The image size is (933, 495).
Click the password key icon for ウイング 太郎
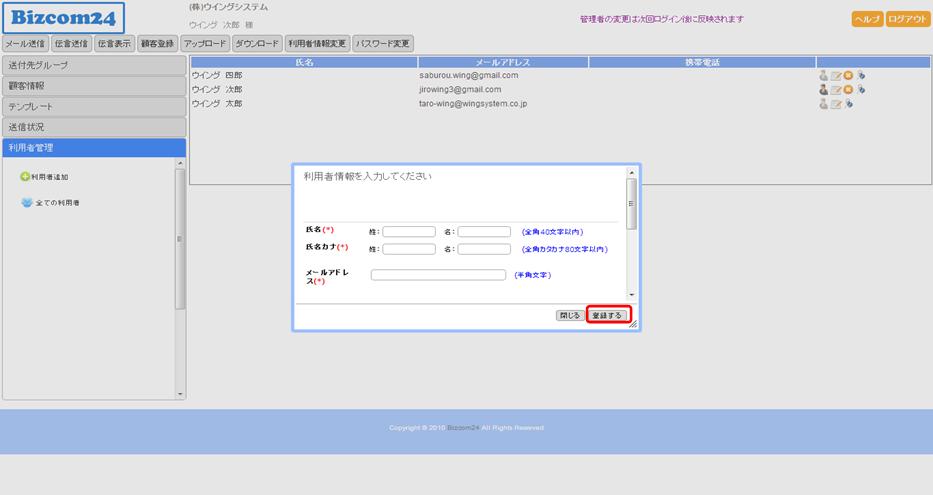point(848,103)
